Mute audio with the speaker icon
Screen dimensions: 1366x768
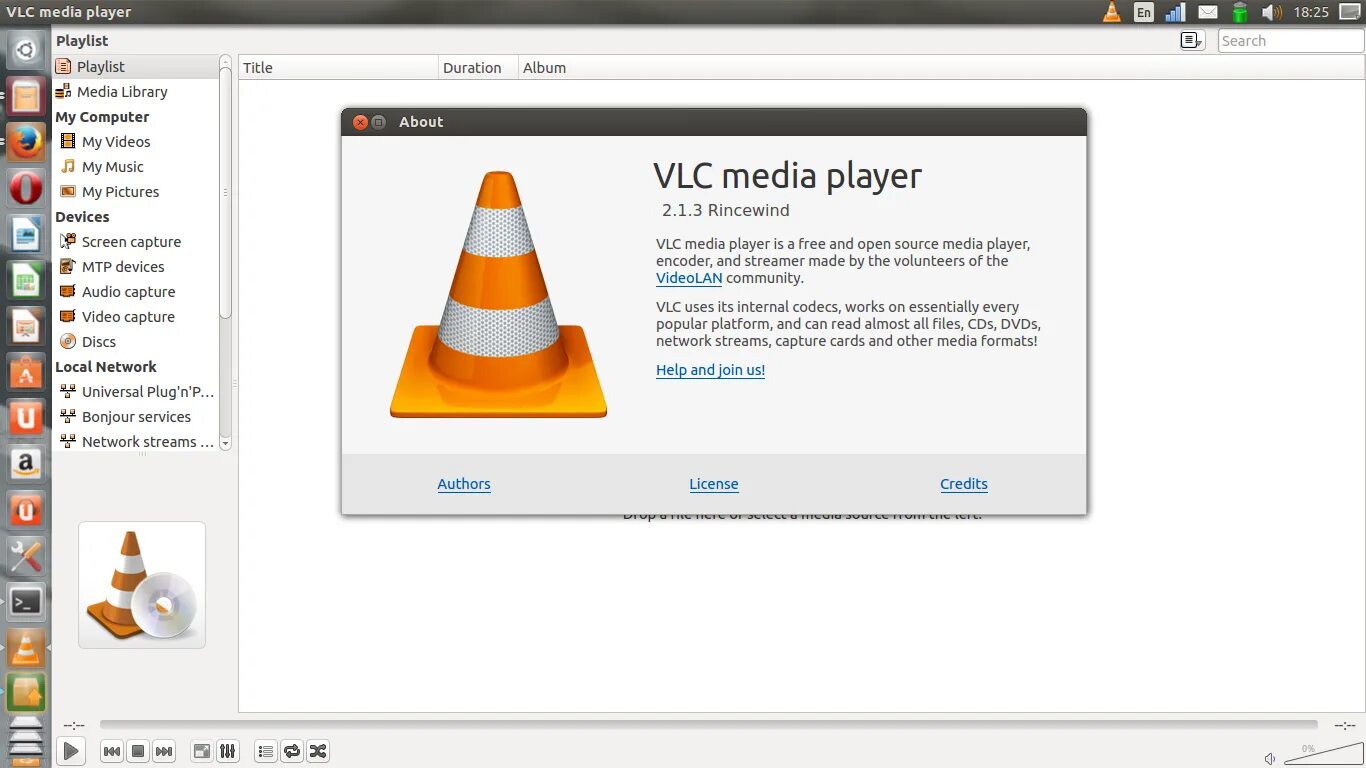tap(1270, 758)
